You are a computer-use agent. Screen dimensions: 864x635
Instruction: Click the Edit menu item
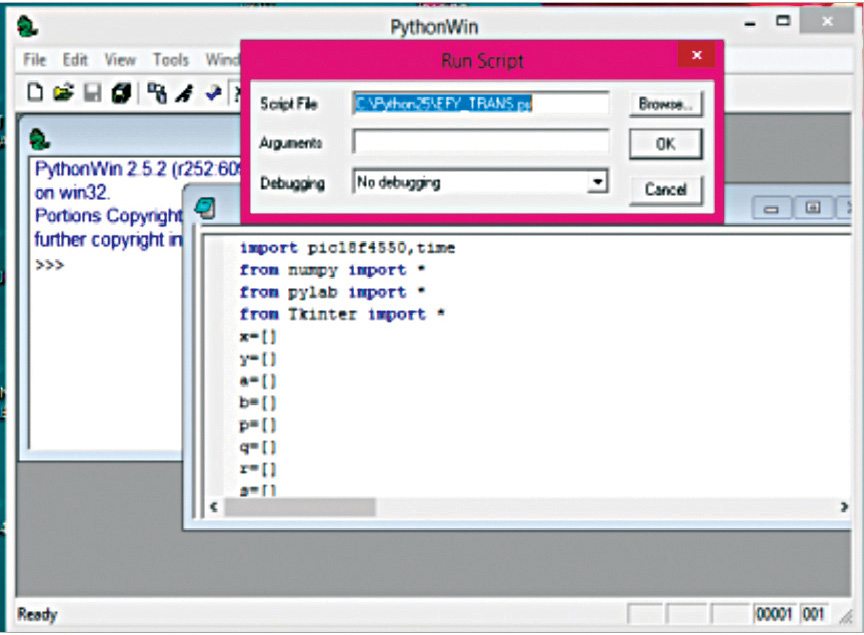pyautogui.click(x=75, y=60)
